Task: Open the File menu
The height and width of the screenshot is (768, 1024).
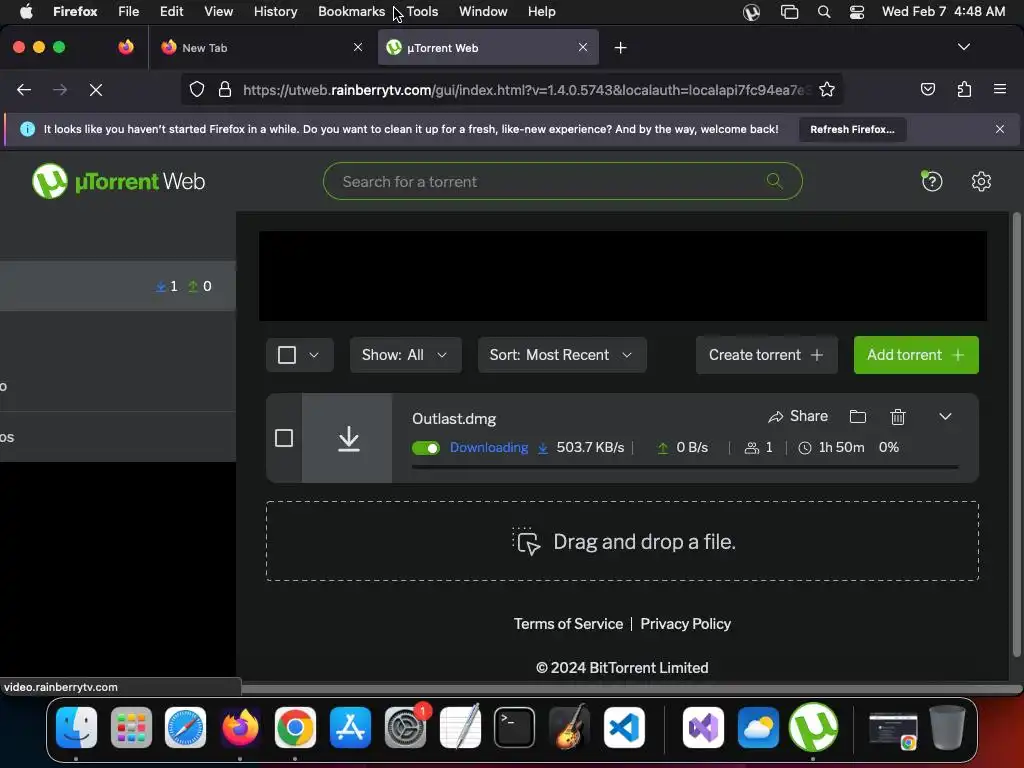Action: [128, 11]
